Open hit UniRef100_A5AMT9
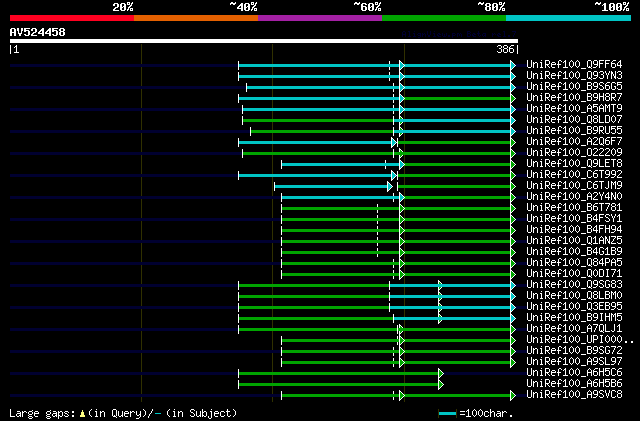This screenshot has height=421, width=640. [x=574, y=109]
